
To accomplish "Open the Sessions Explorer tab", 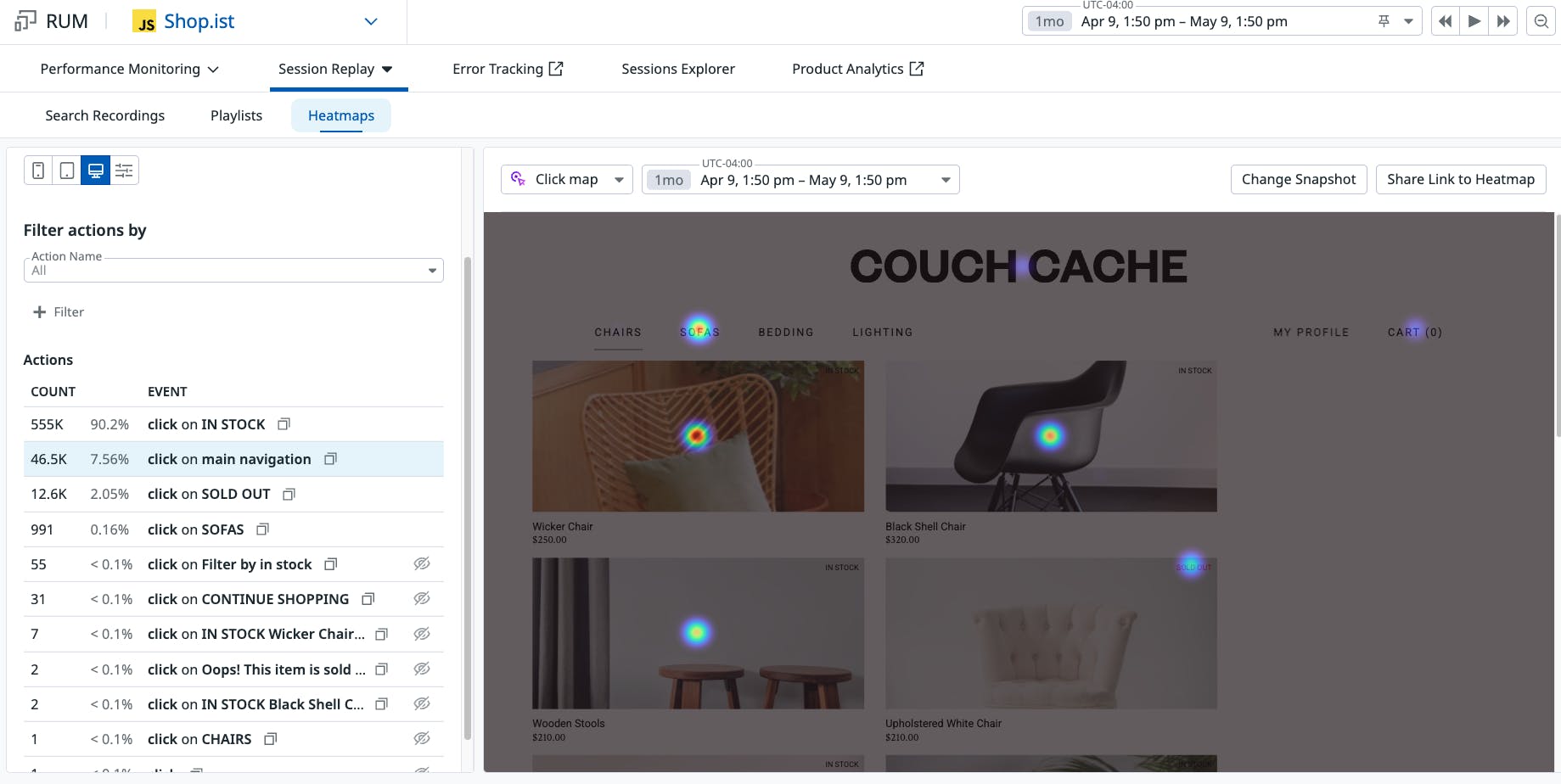I will click(677, 69).
